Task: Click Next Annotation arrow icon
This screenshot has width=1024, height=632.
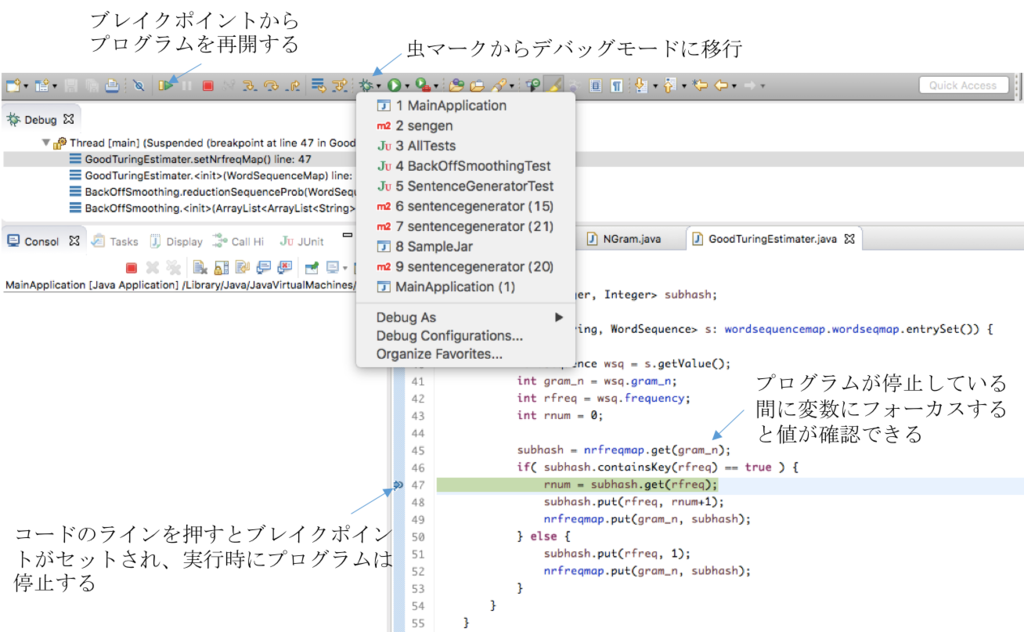Action: pyautogui.click(x=641, y=86)
